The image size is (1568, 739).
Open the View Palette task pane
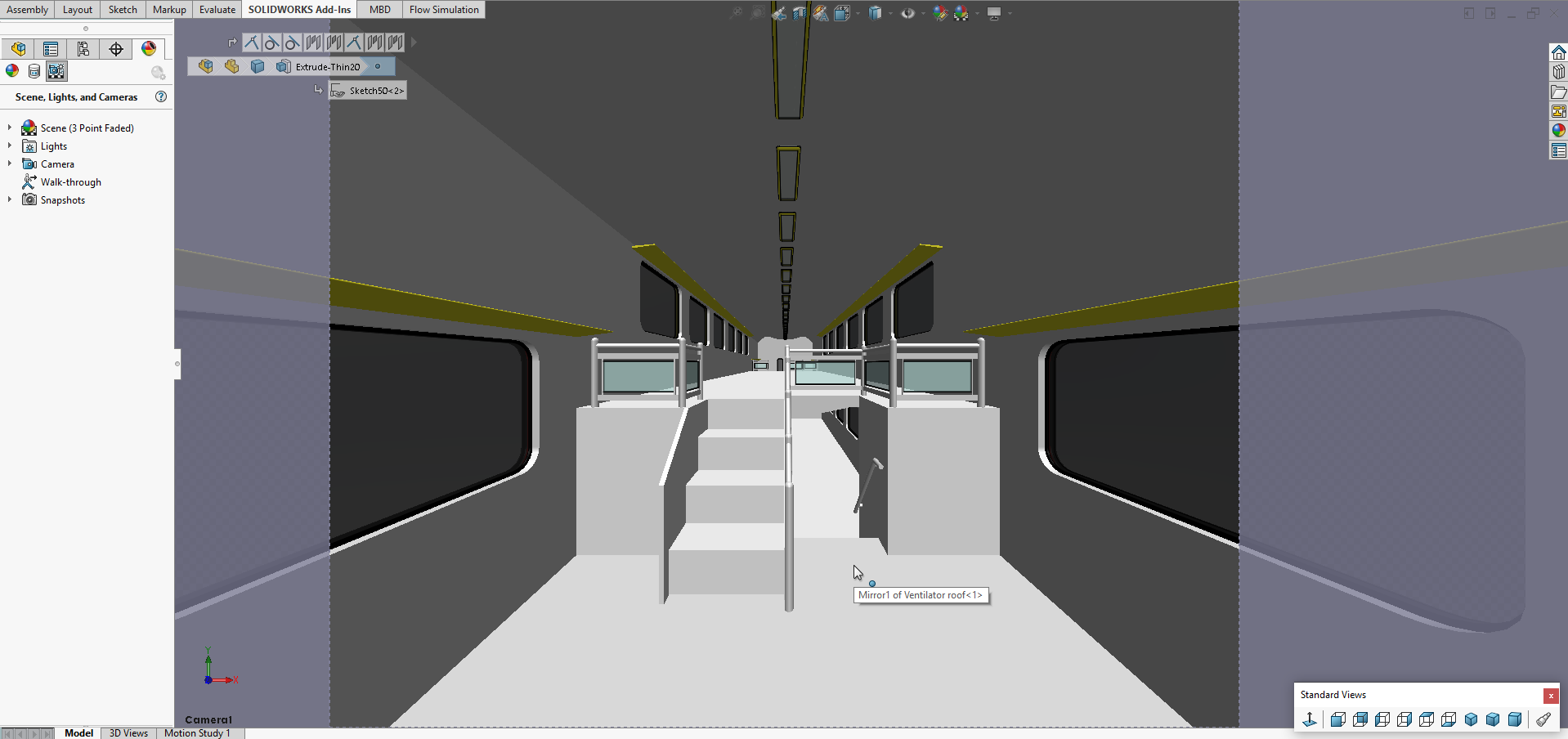[1558, 111]
